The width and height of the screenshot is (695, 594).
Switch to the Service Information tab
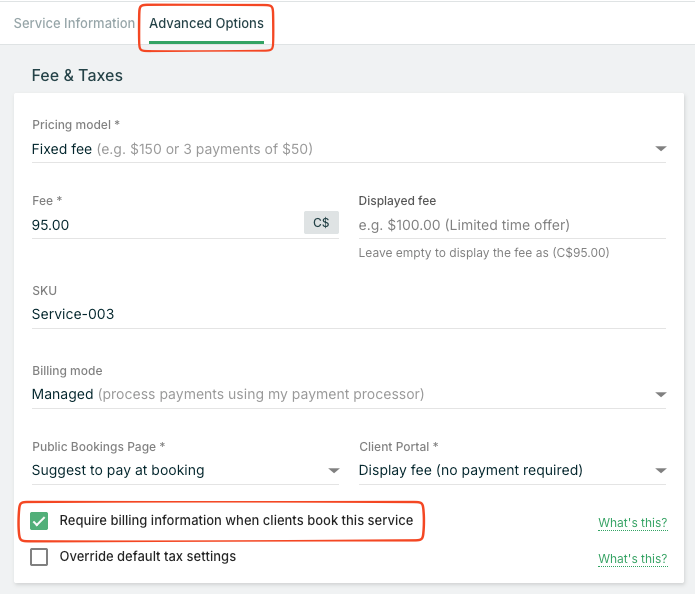coord(74,23)
